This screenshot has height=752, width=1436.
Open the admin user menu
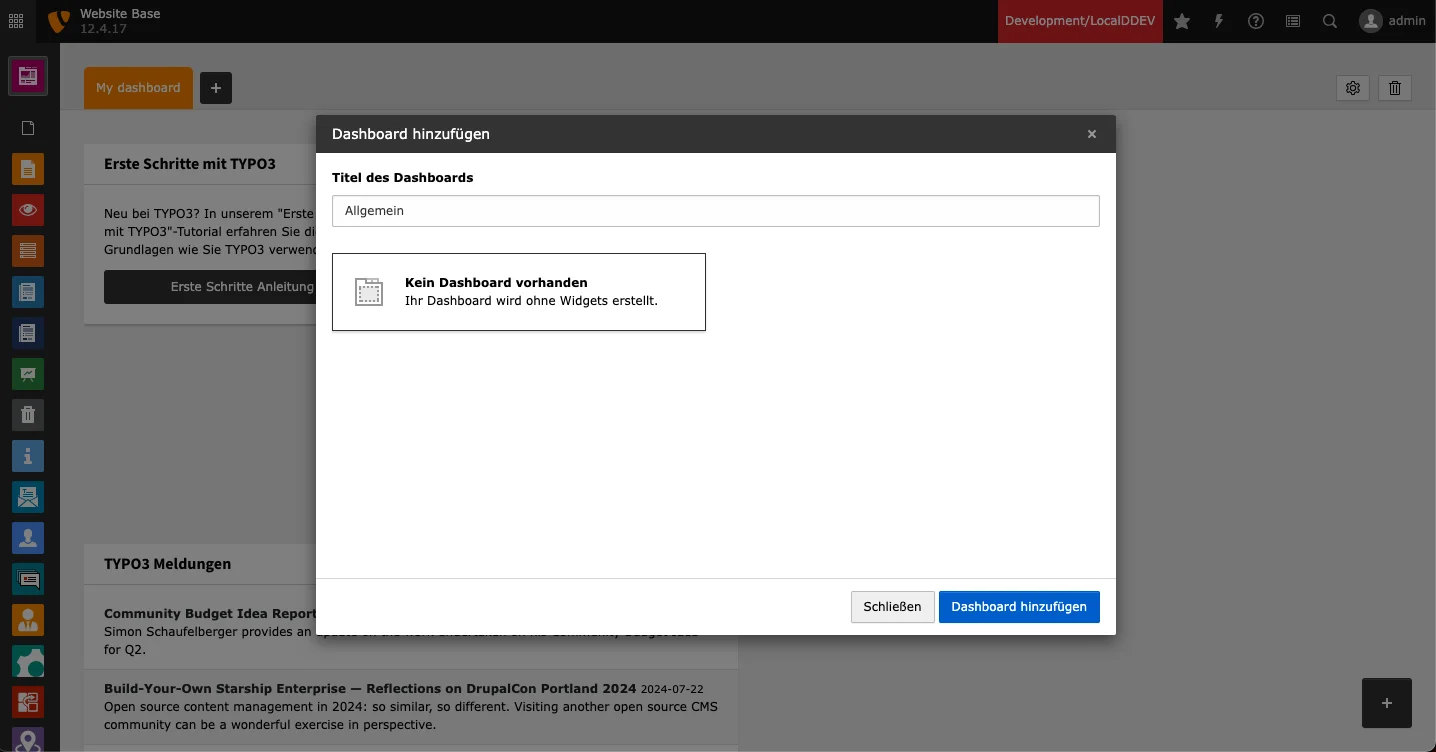click(x=1392, y=21)
